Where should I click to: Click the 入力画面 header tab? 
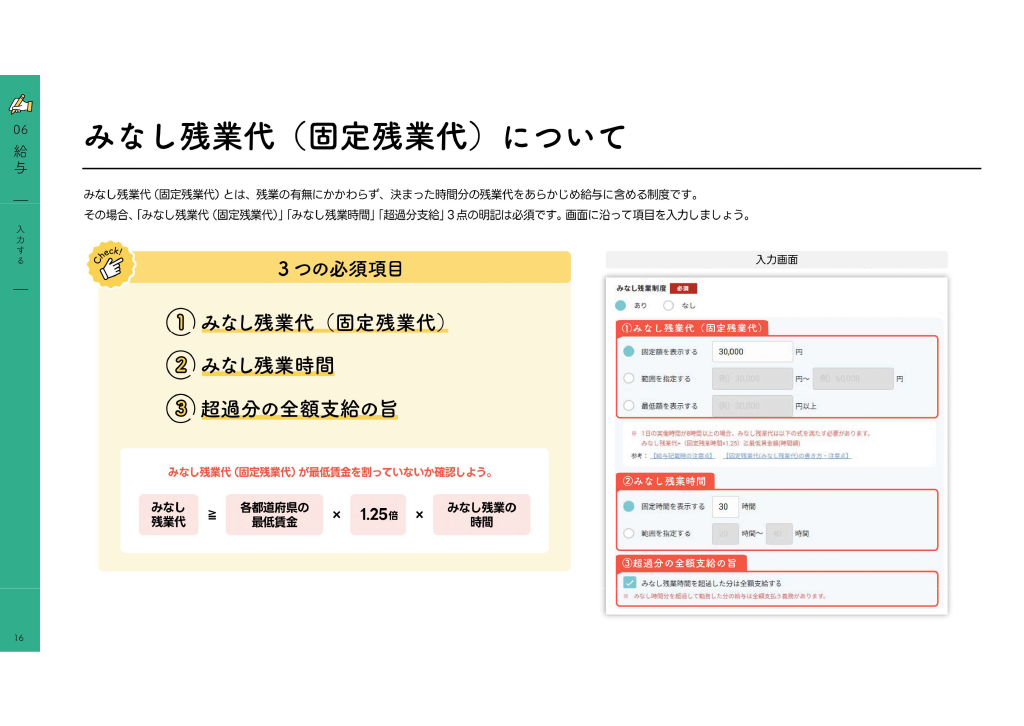(776, 259)
